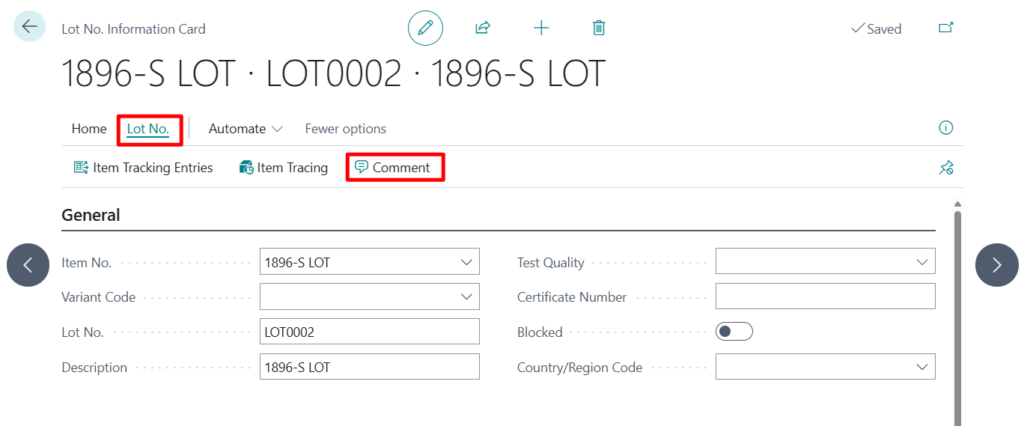1024x426 pixels.
Task: Click the share icon
Action: coord(483,28)
